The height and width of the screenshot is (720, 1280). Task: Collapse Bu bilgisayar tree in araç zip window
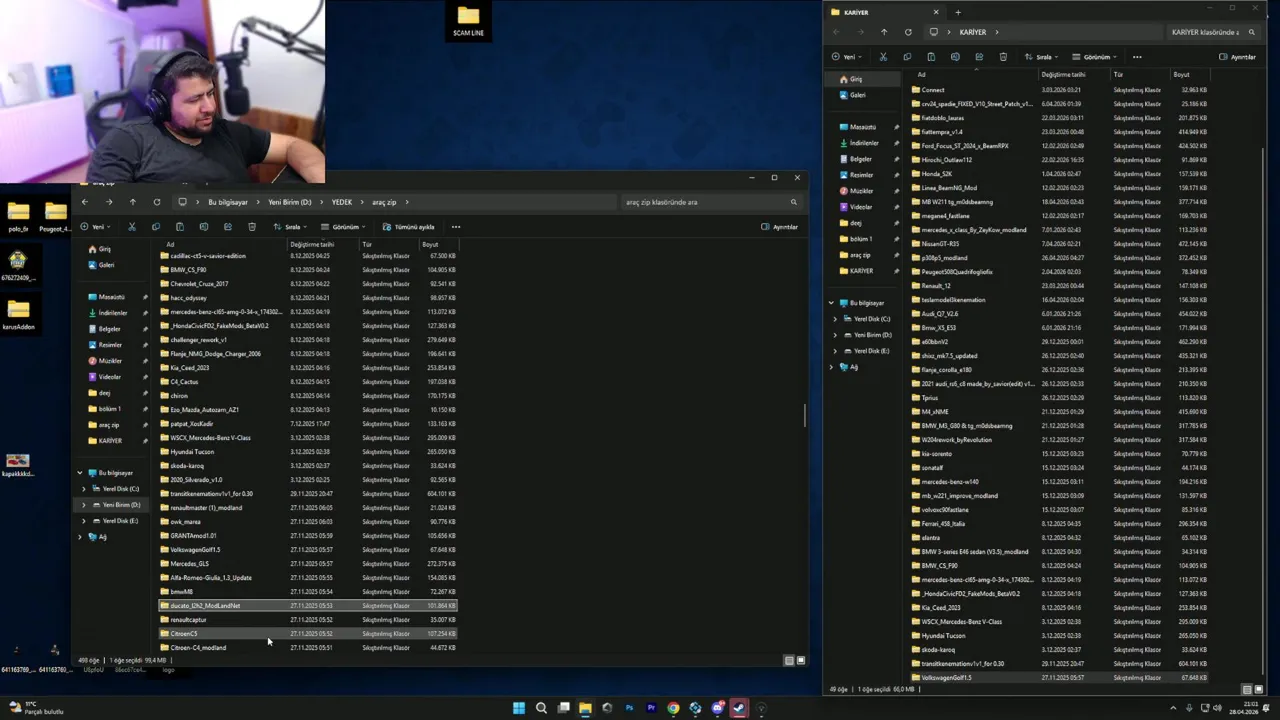click(80, 473)
